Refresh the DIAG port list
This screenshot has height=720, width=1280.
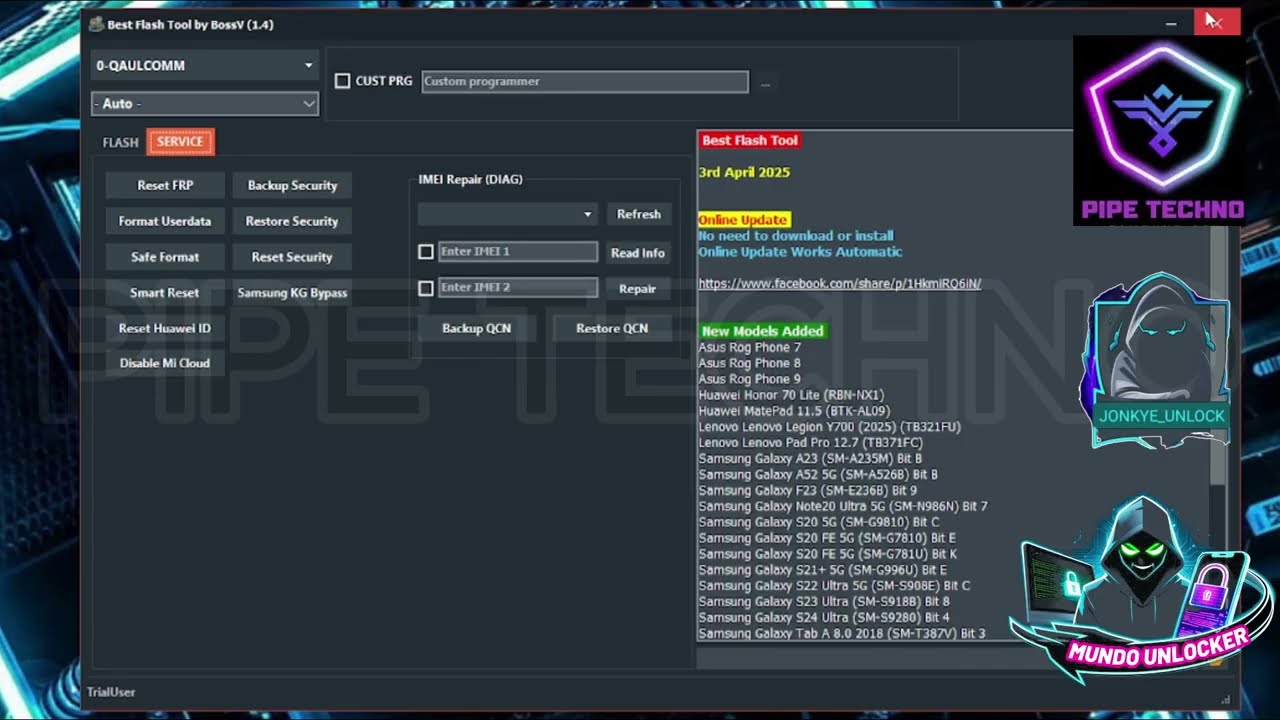[x=639, y=214]
